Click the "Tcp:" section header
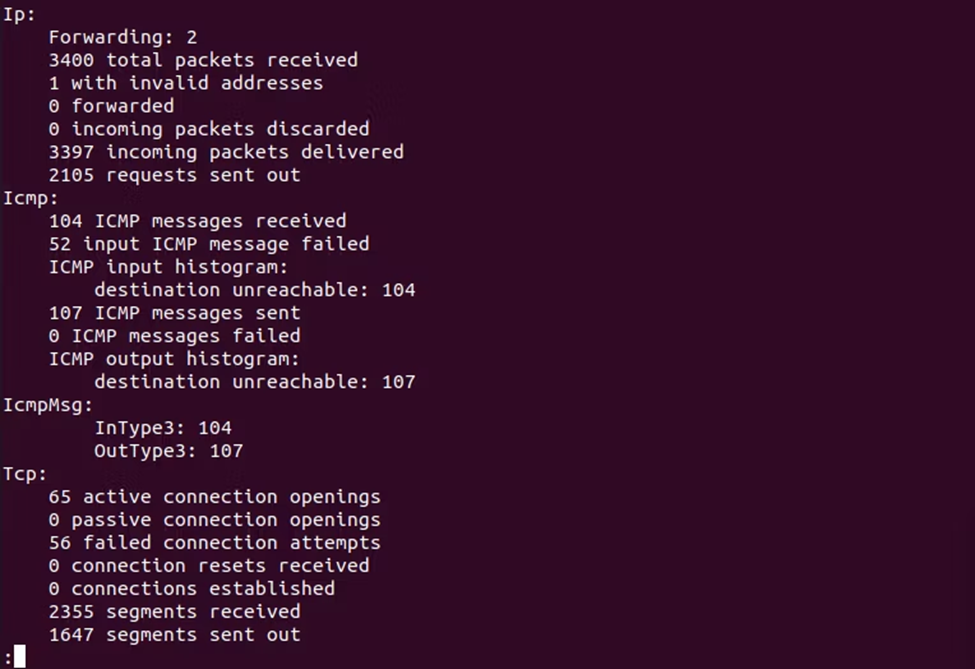 (25, 474)
